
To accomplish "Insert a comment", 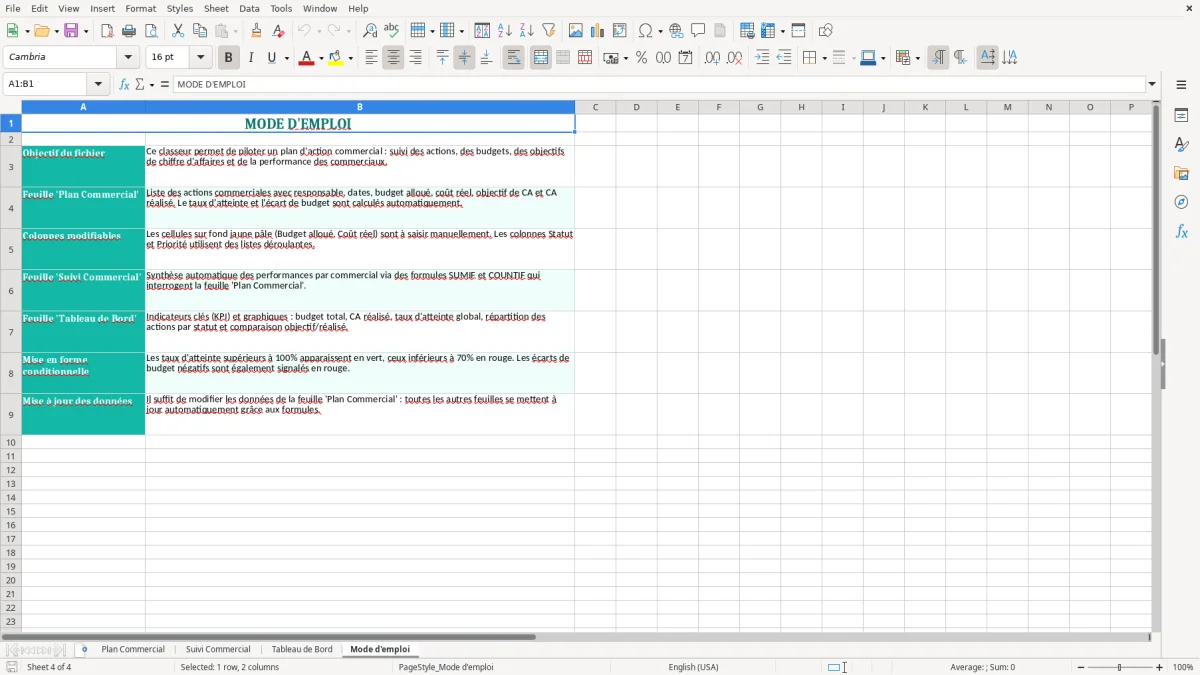I will pos(698,31).
